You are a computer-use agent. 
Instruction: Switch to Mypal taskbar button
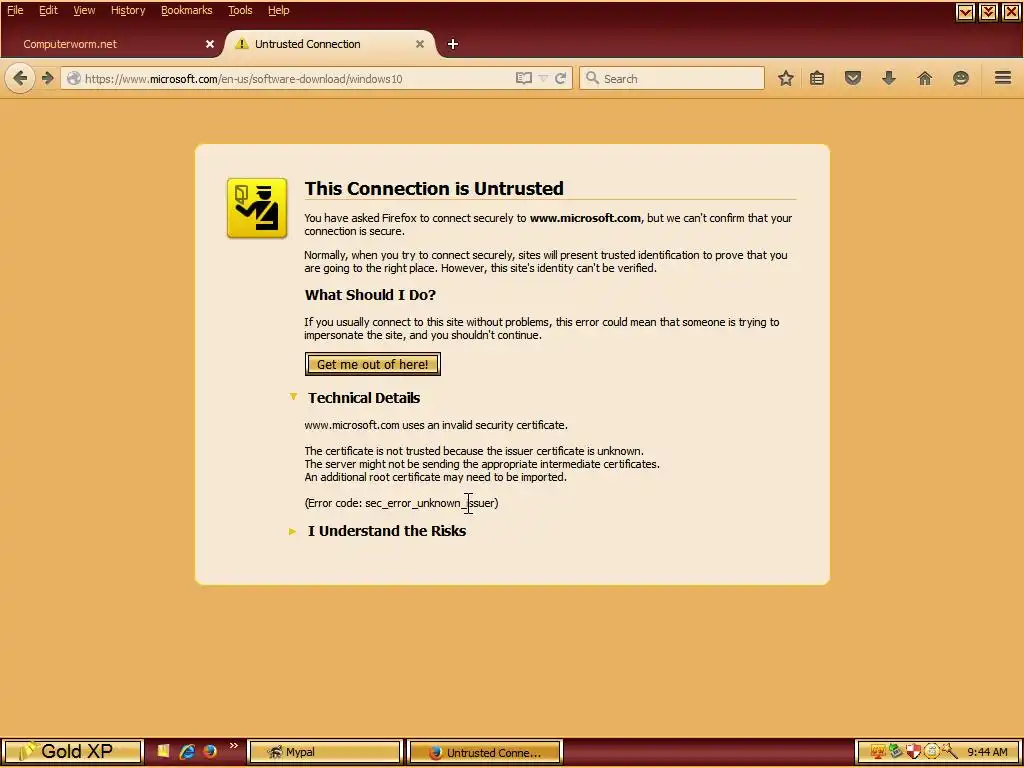(325, 752)
